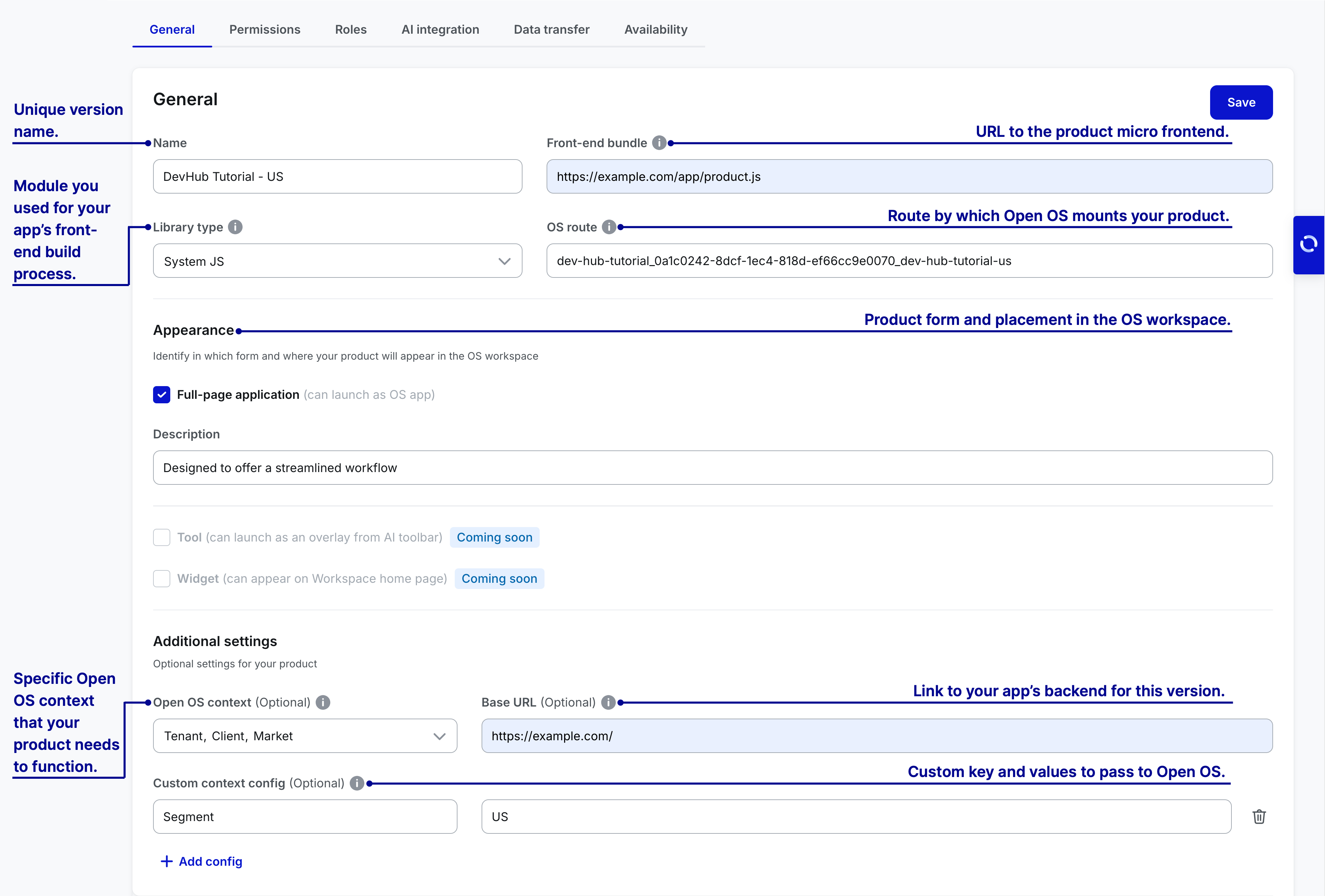The height and width of the screenshot is (896, 1325).
Task: Open the AI integration tab
Action: click(x=440, y=30)
